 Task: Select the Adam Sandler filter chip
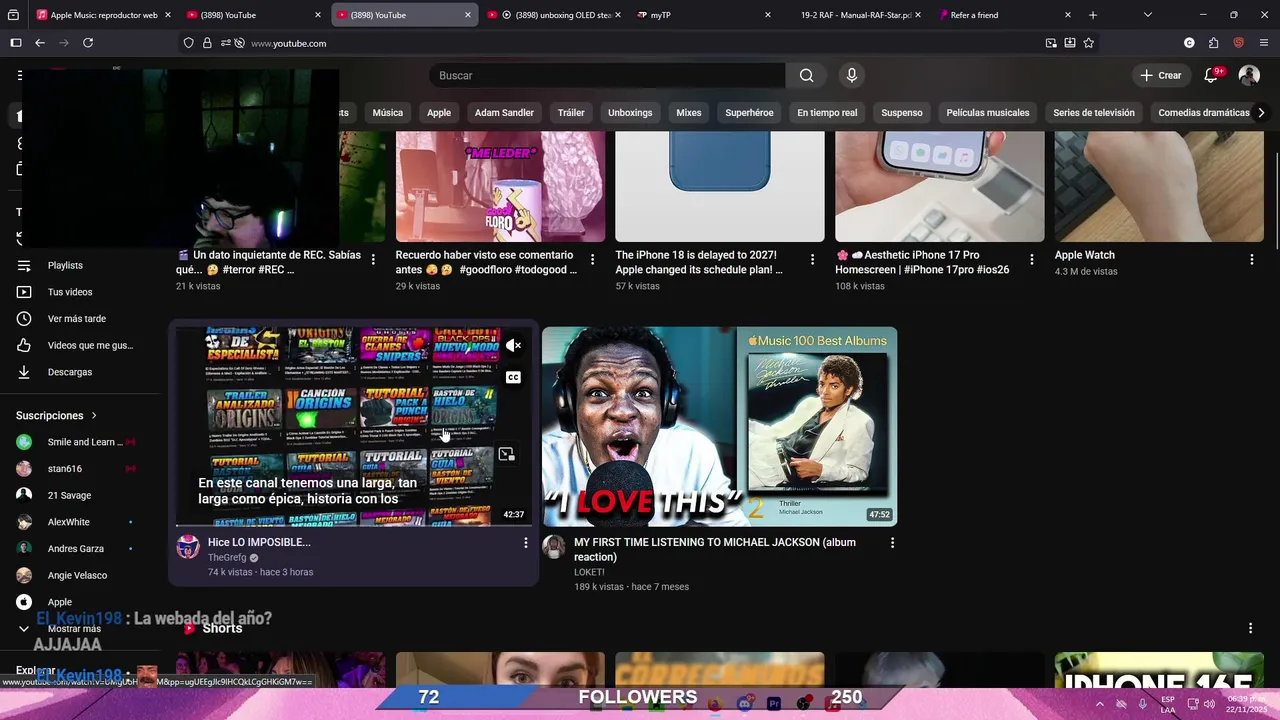(504, 113)
